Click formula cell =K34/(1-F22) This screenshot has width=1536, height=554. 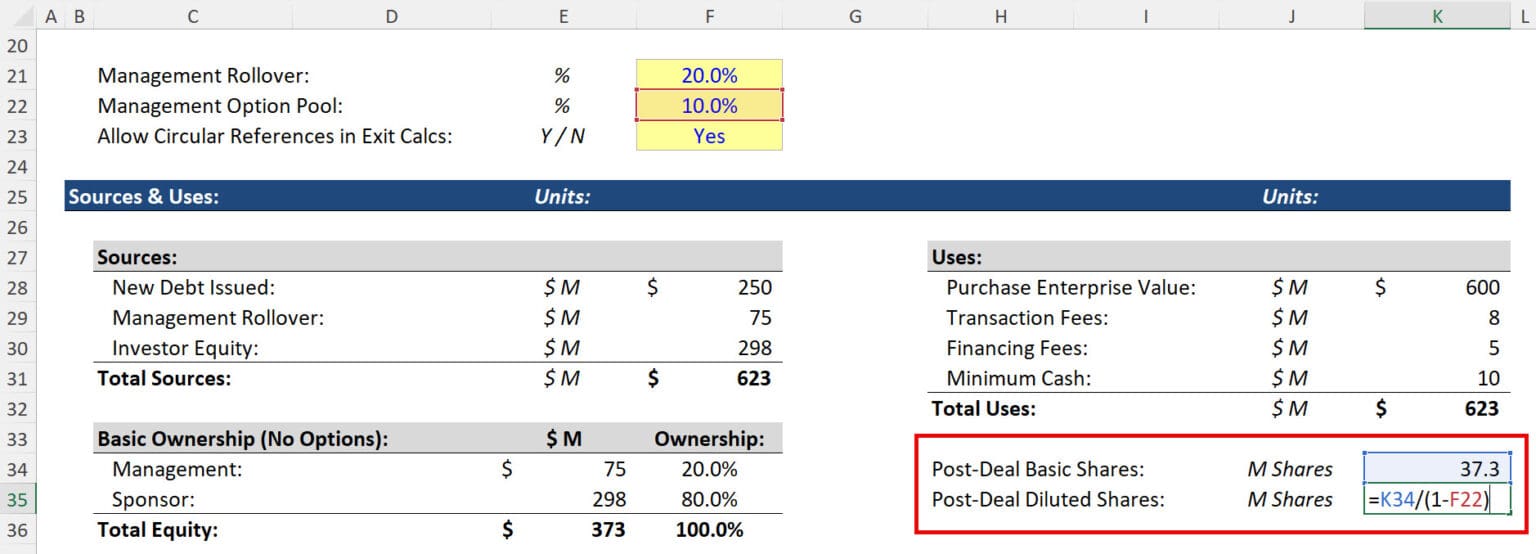click(1436, 499)
